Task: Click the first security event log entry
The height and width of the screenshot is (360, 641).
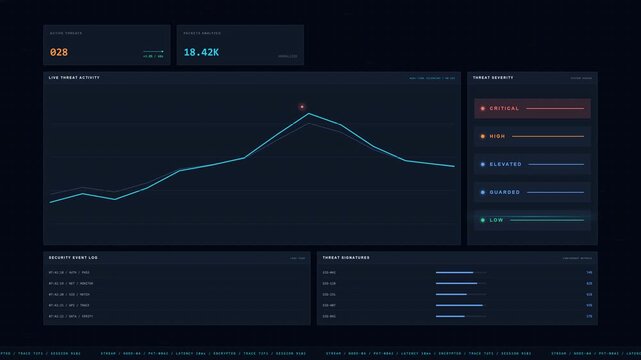Action: pos(69,273)
